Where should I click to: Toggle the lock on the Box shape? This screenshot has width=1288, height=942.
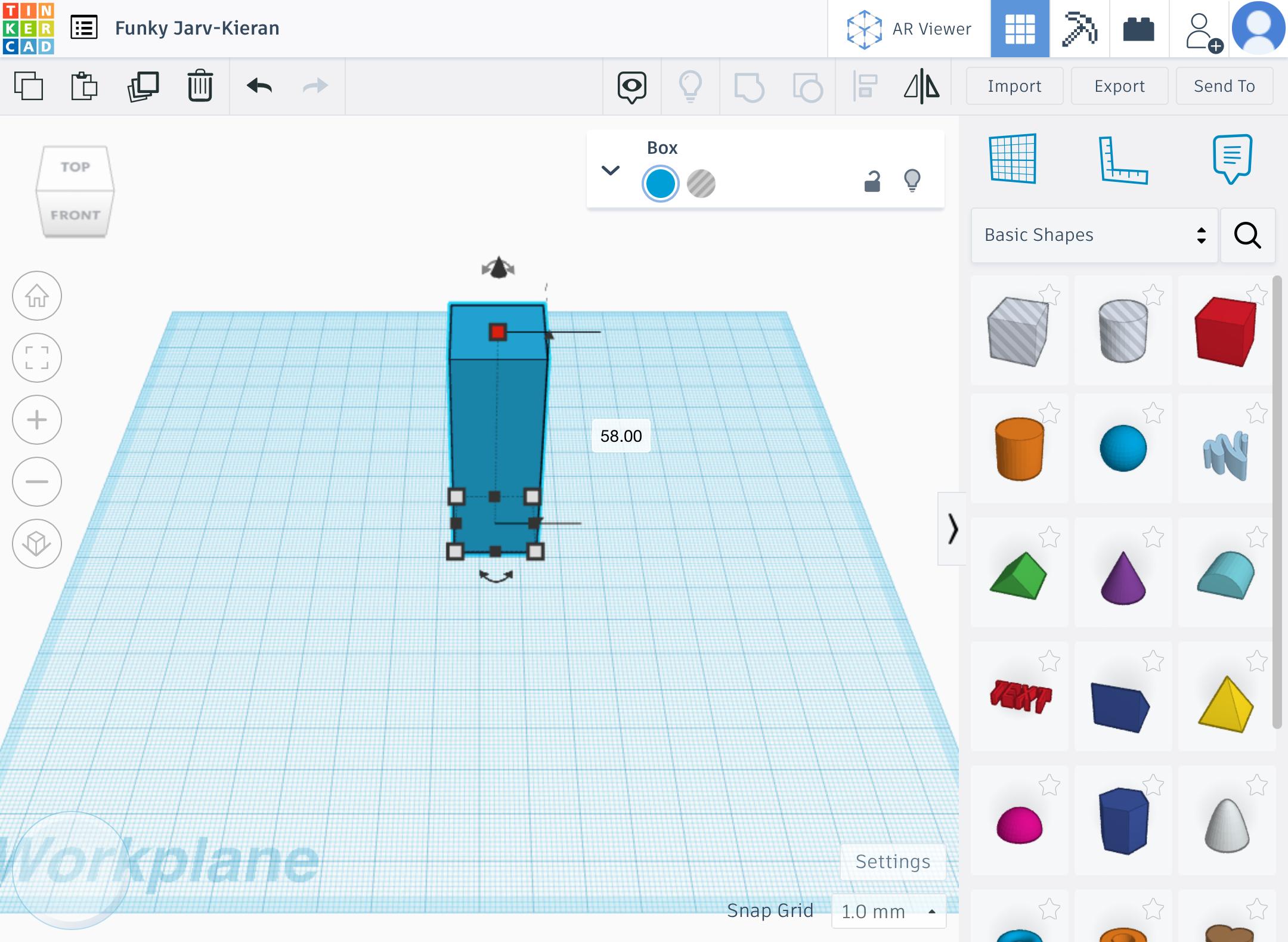(872, 181)
